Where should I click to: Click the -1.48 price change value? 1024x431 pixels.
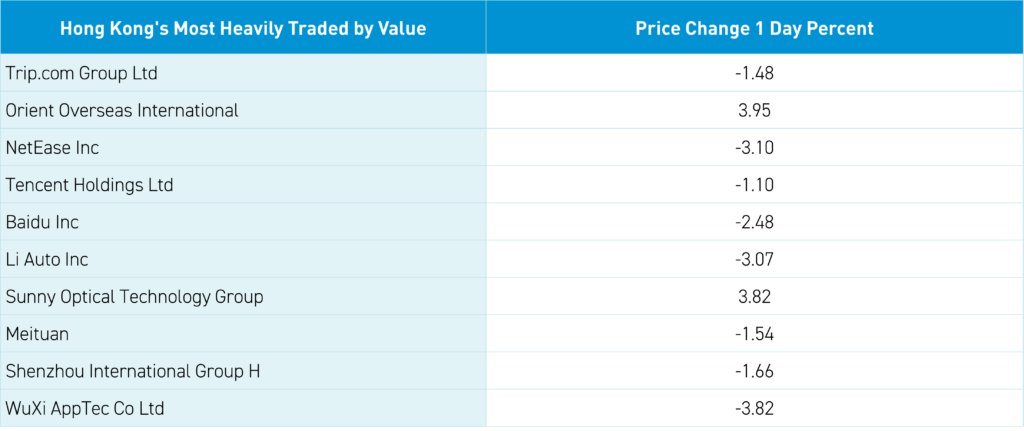click(754, 73)
